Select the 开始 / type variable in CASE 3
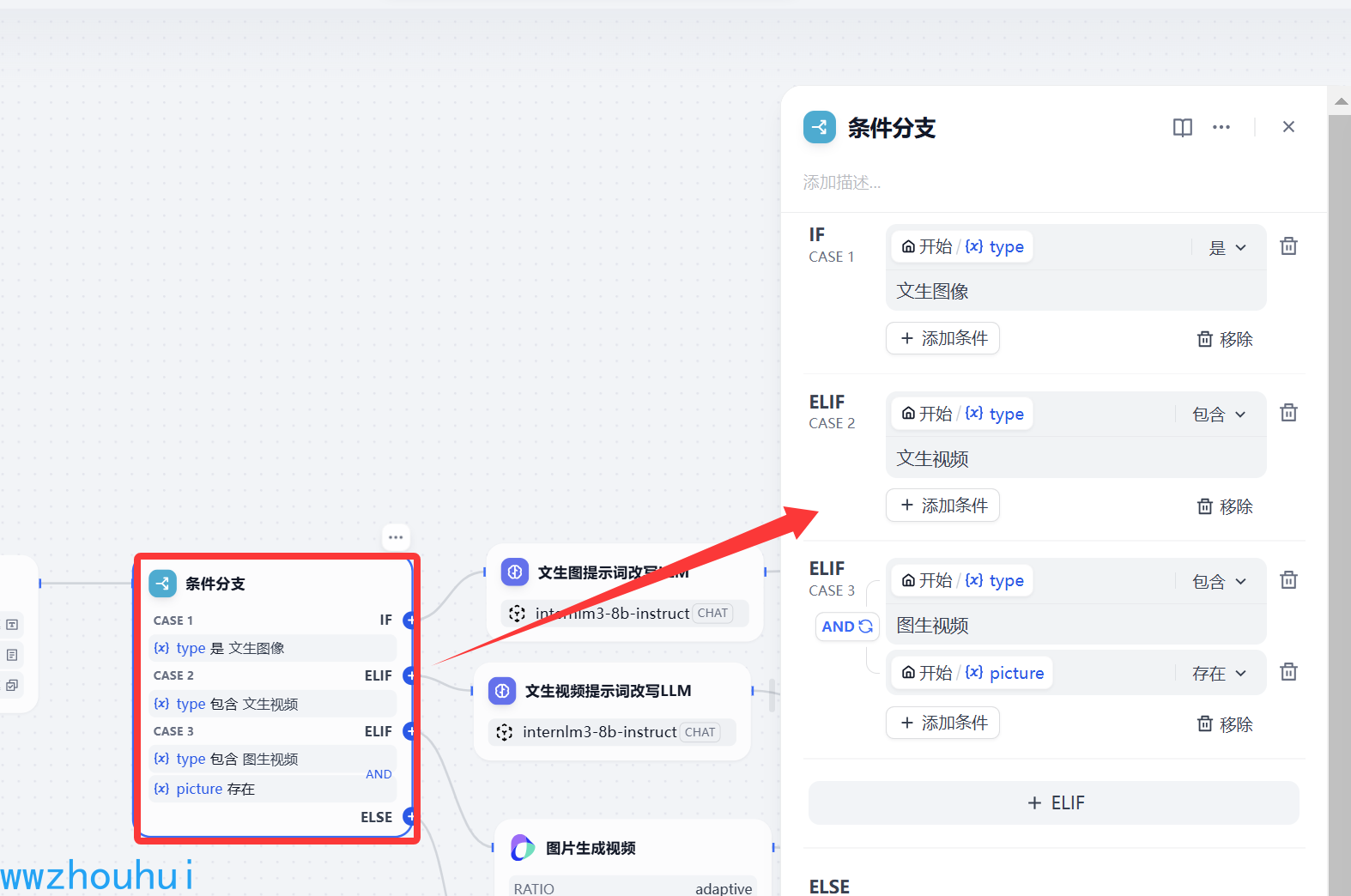This screenshot has height=896, width=1351. [x=962, y=581]
